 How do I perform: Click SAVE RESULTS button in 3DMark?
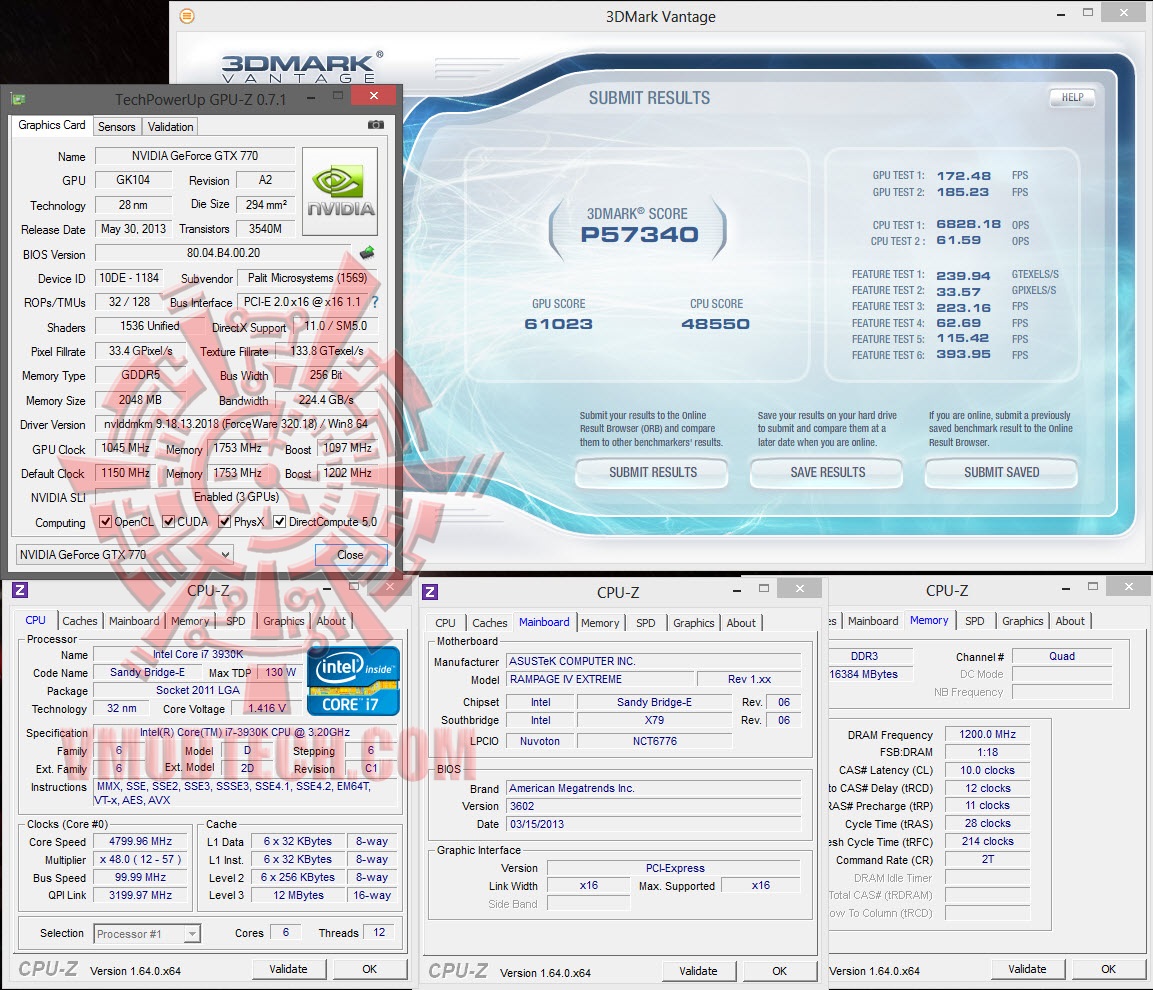pyautogui.click(x=827, y=472)
